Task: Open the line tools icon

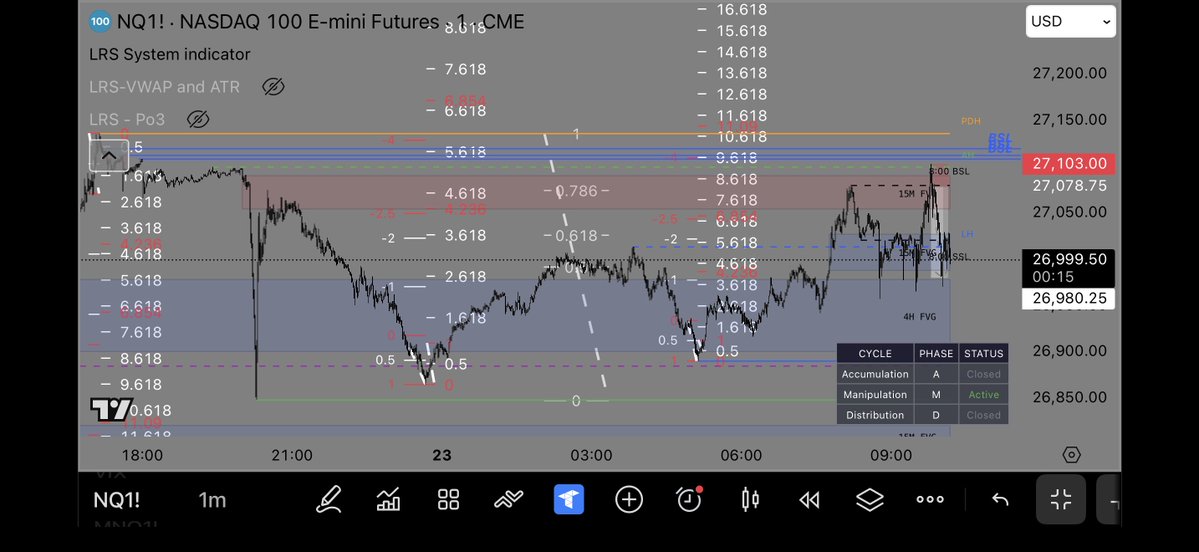Action: (x=509, y=500)
